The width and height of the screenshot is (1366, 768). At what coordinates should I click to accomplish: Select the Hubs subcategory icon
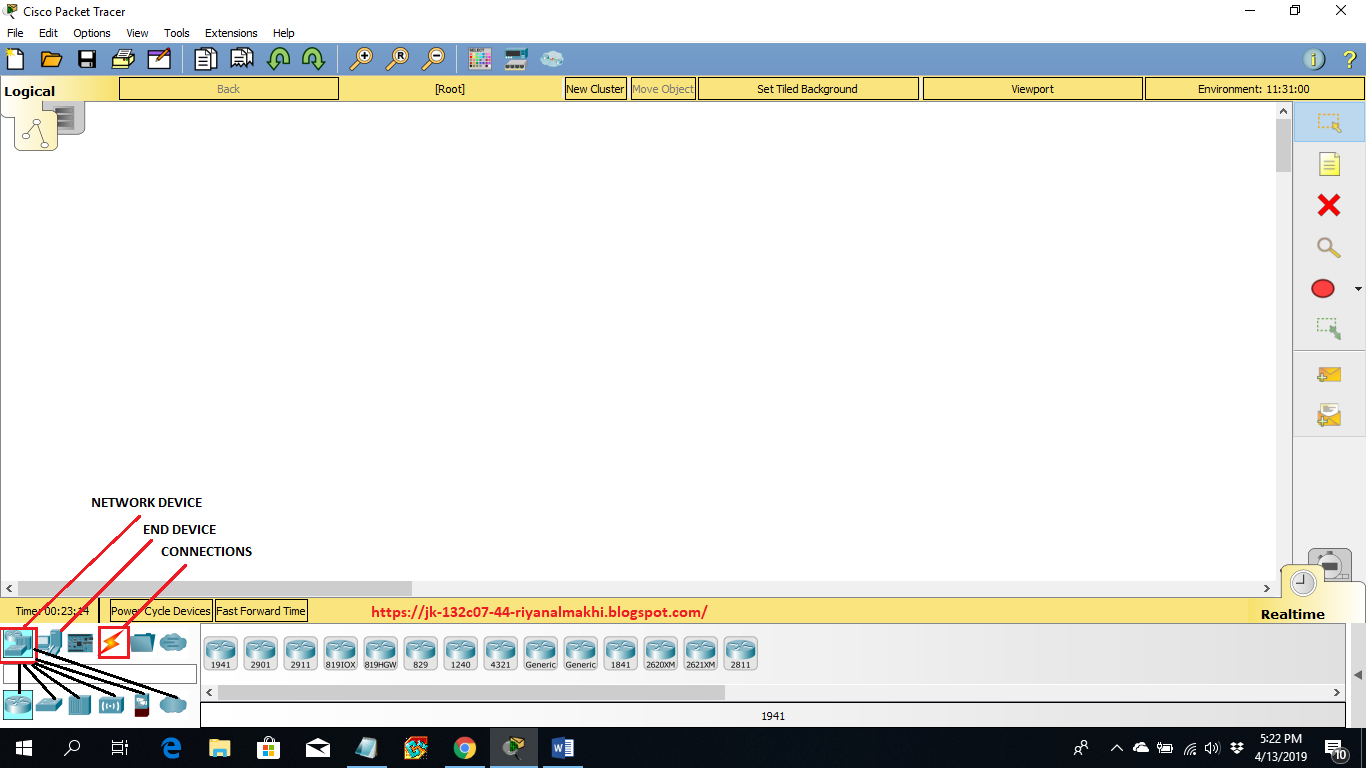80,705
